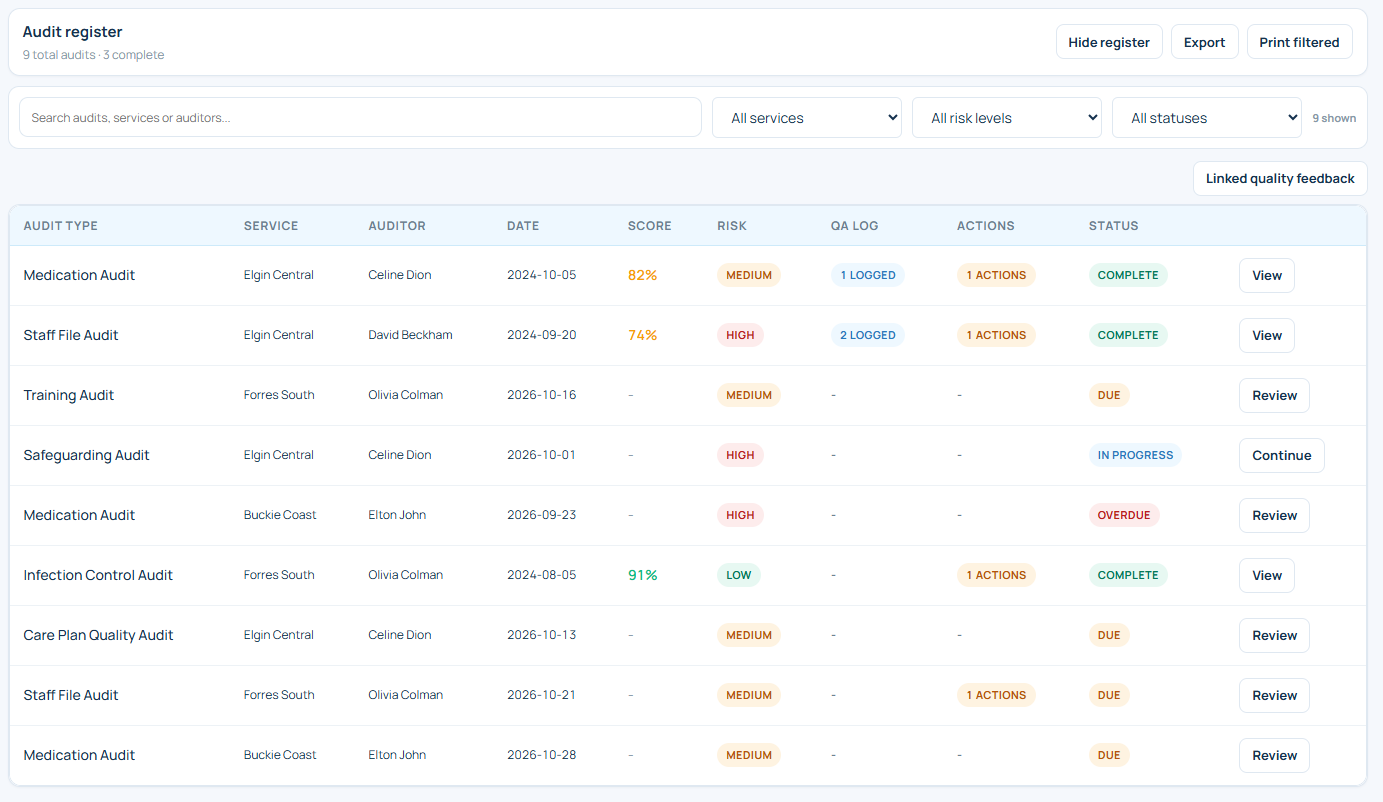This screenshot has width=1383, height=802.
Task: Focus the search audits input field
Action: point(360,118)
